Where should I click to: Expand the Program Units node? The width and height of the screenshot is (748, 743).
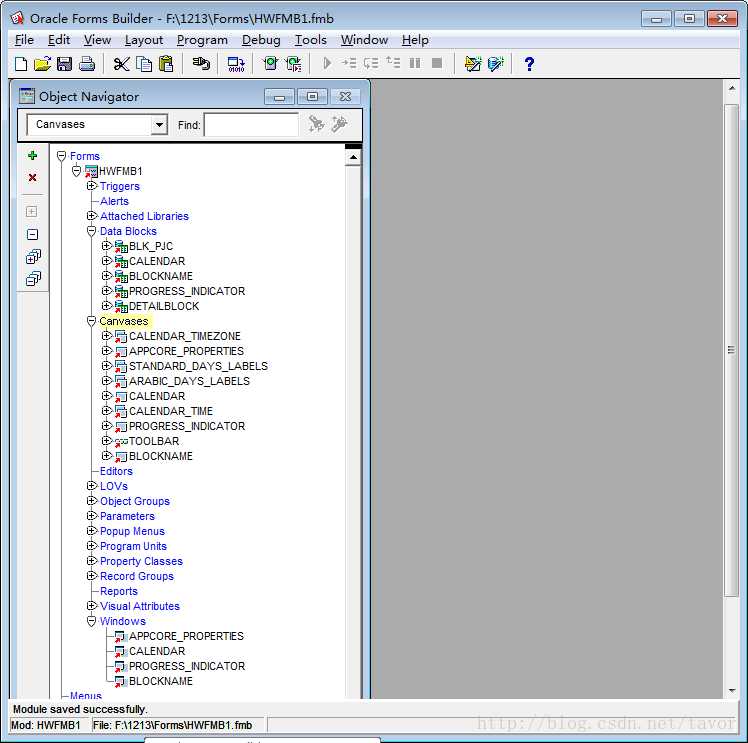92,546
